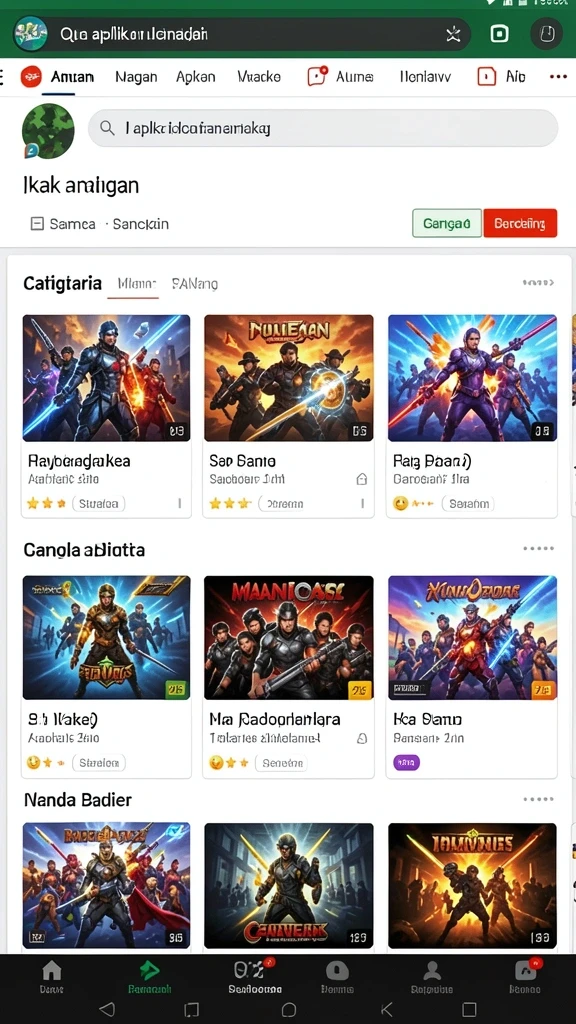Tap the profile person icon in bottom bar
The image size is (576, 1024).
tap(432, 971)
